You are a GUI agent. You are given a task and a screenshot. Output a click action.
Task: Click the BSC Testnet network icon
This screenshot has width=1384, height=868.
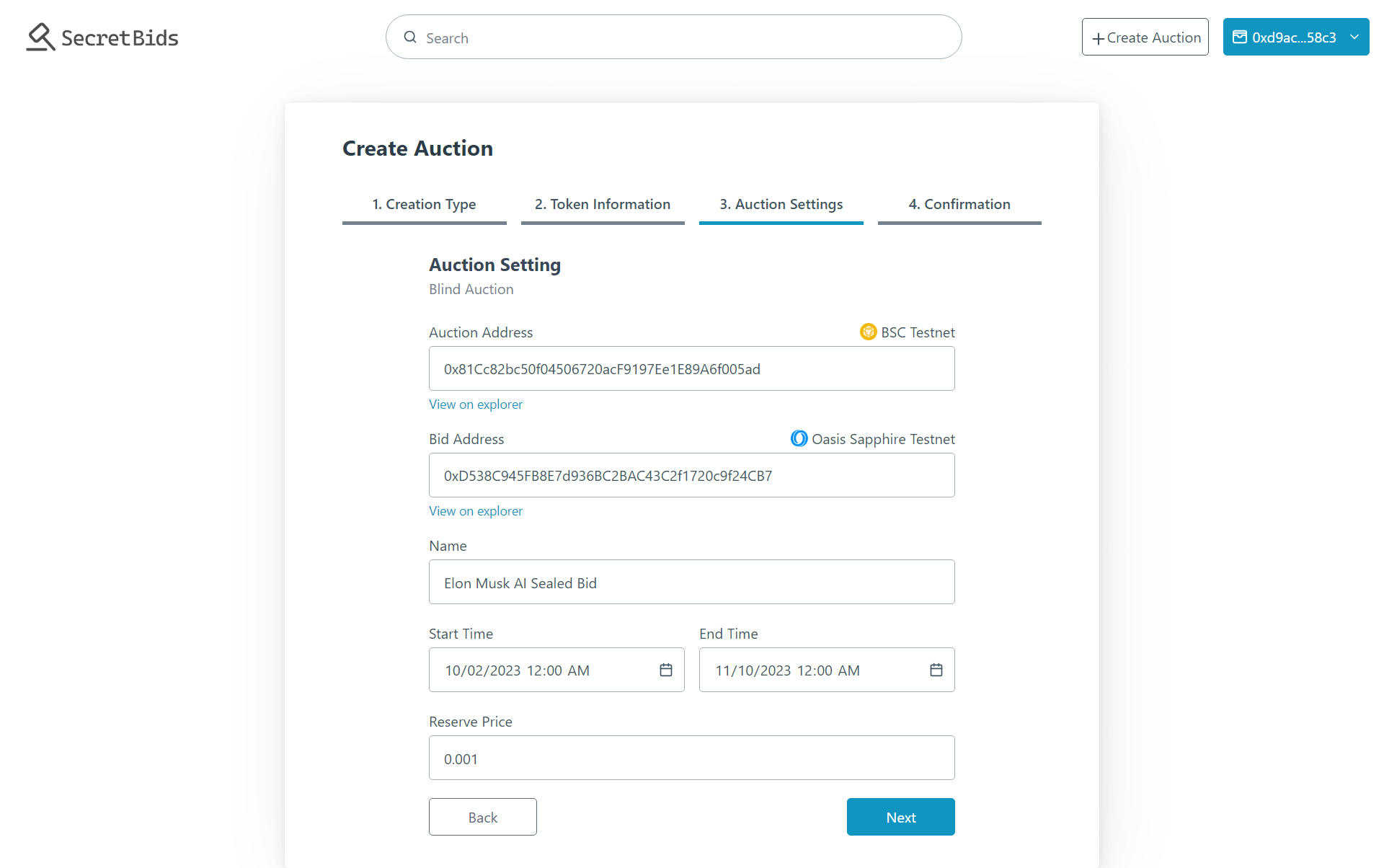(x=869, y=332)
